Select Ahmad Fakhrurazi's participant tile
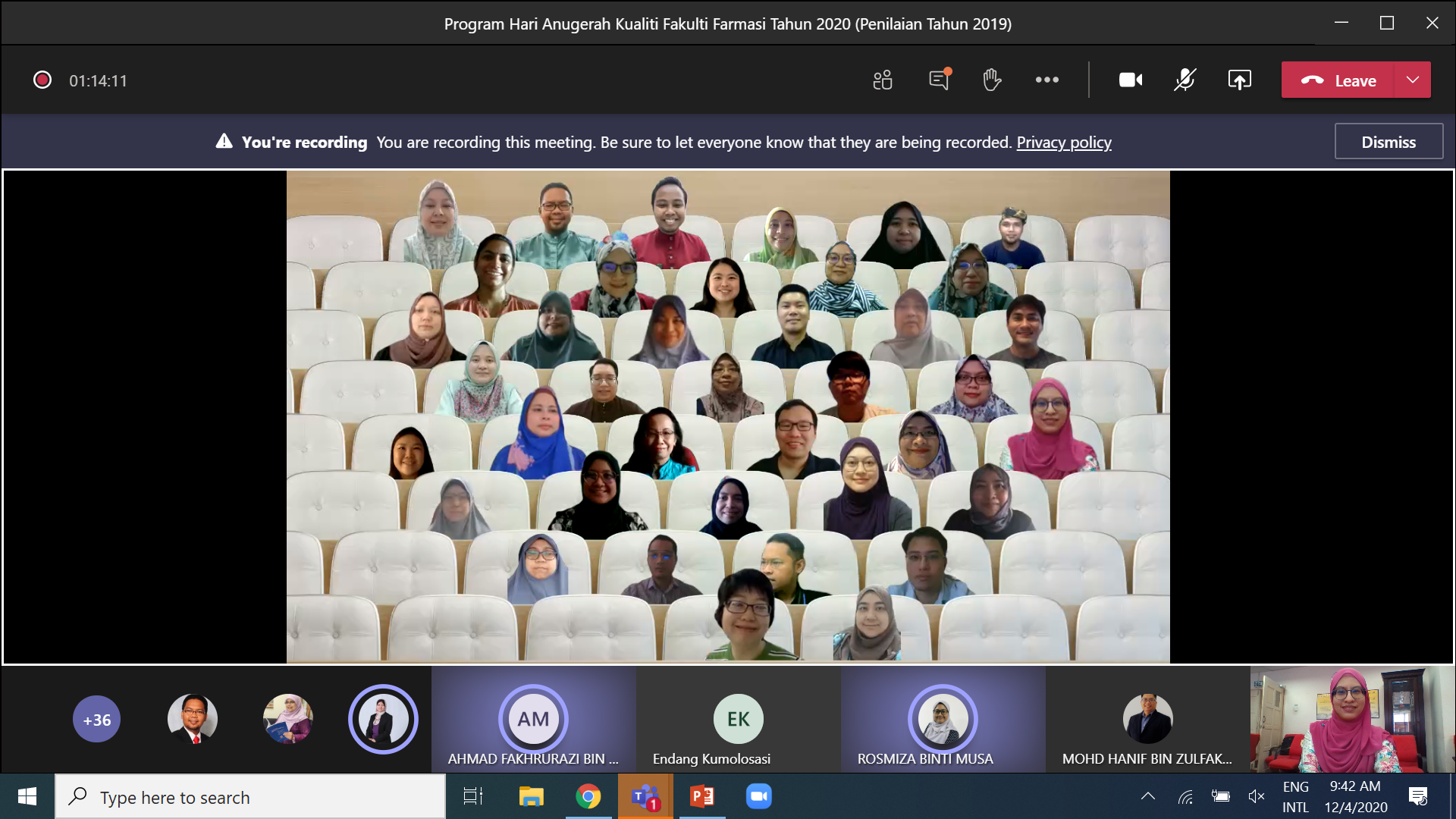The height and width of the screenshot is (819, 1456). [533, 720]
